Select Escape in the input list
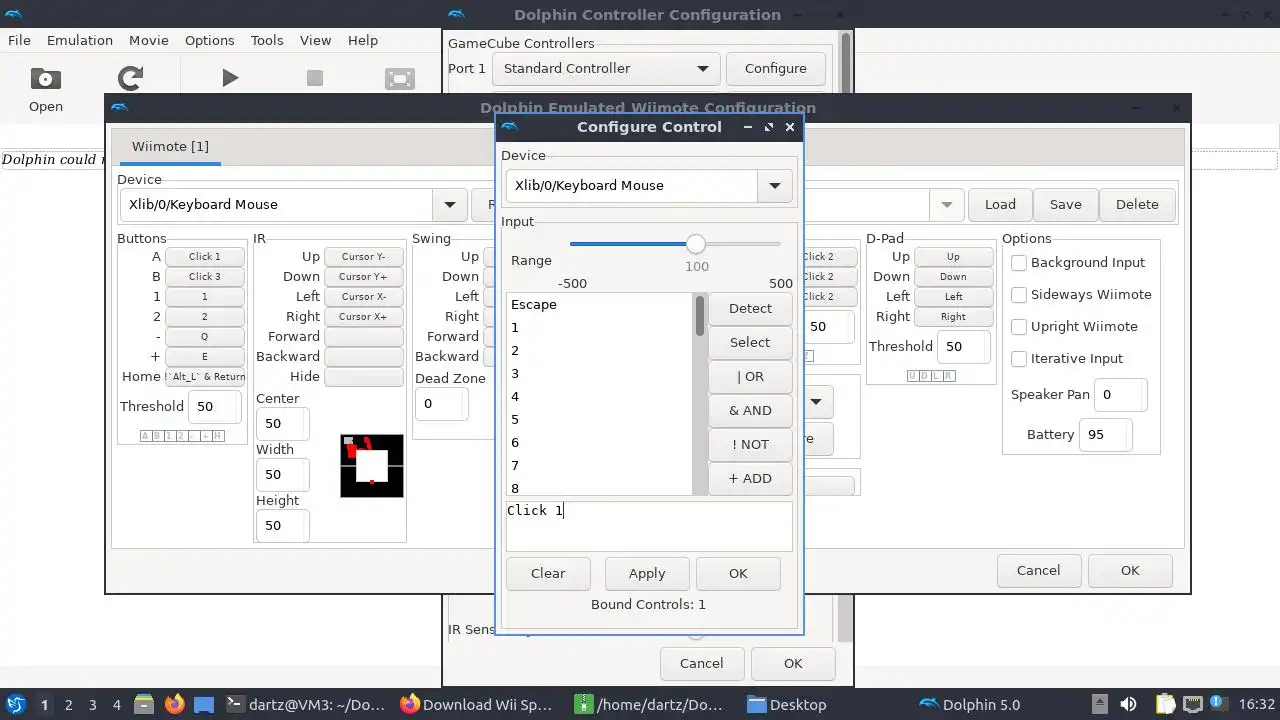Image resolution: width=1280 pixels, height=720 pixels. 599,304
